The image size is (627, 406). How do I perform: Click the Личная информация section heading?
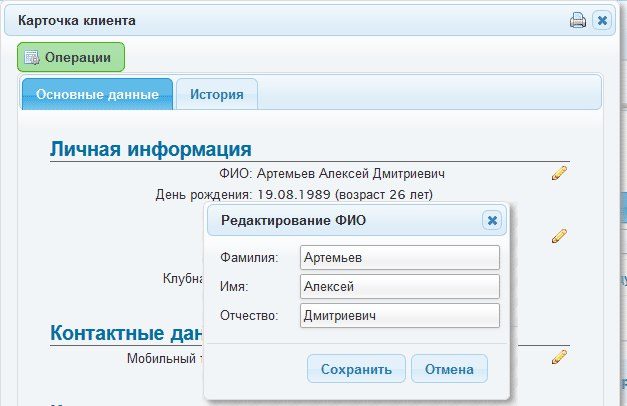(151, 149)
